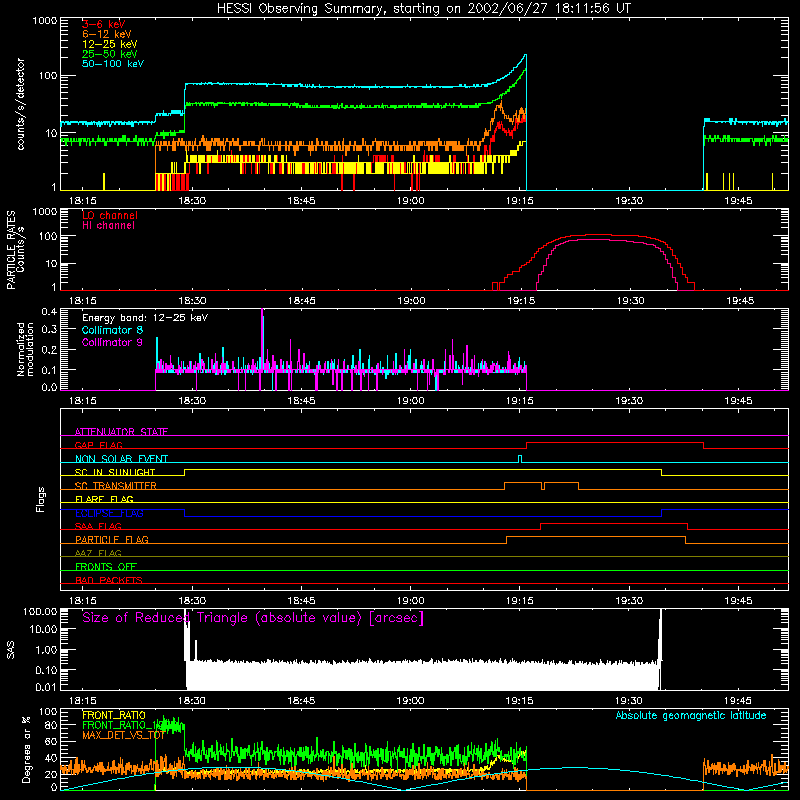Click the BAD_PACKETS flag label
800x800 pixels.
(x=109, y=580)
